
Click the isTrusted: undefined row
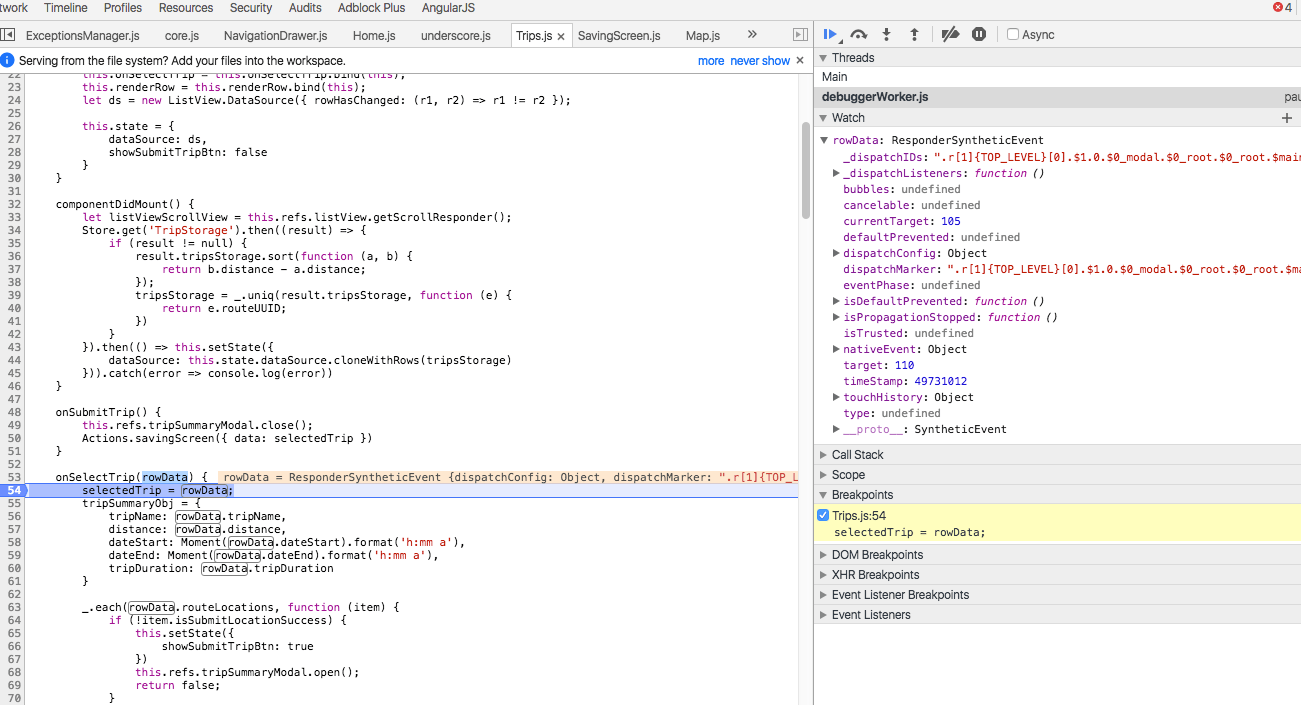tap(908, 333)
